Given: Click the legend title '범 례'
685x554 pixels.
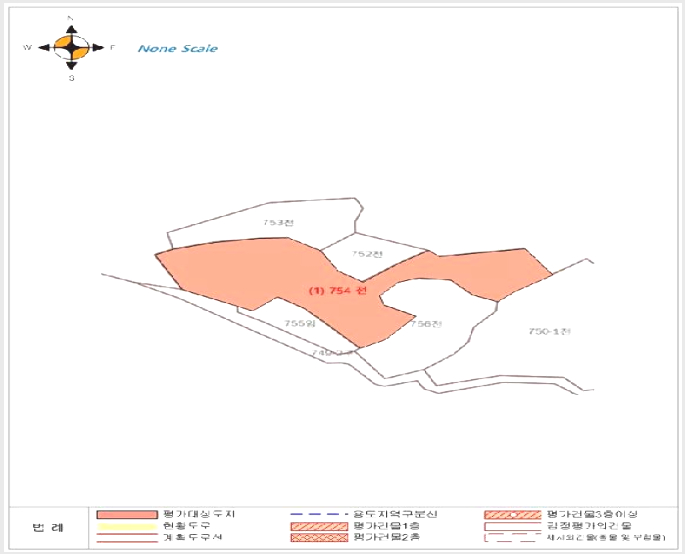Looking at the screenshot, I should click(48, 528).
